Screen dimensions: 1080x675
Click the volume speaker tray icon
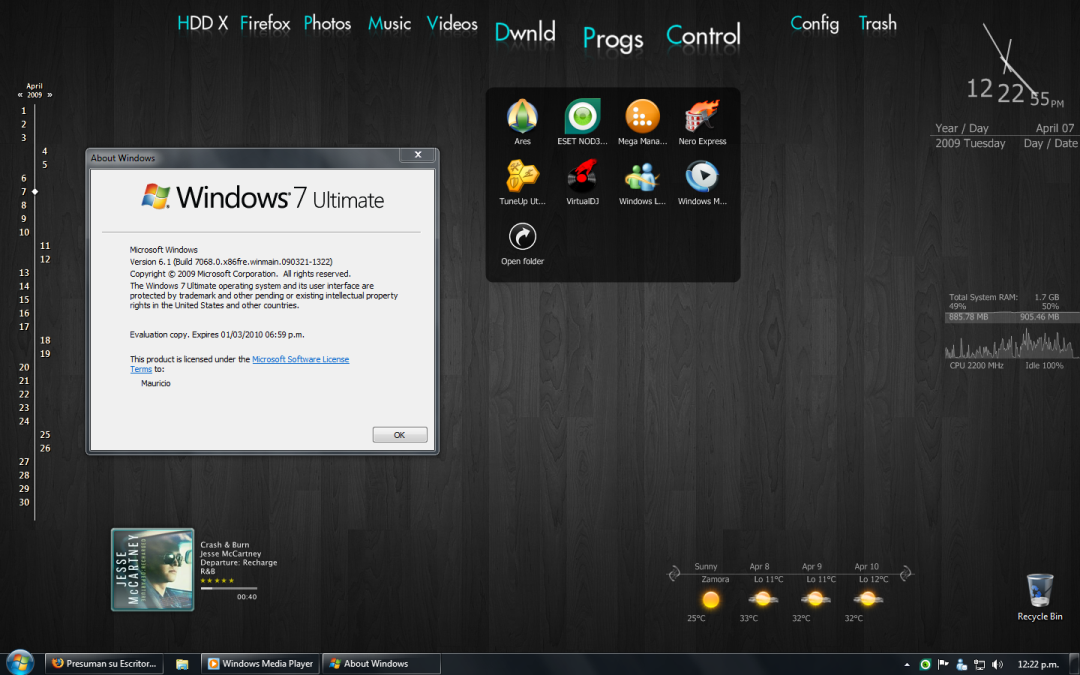pyautogui.click(x=997, y=665)
